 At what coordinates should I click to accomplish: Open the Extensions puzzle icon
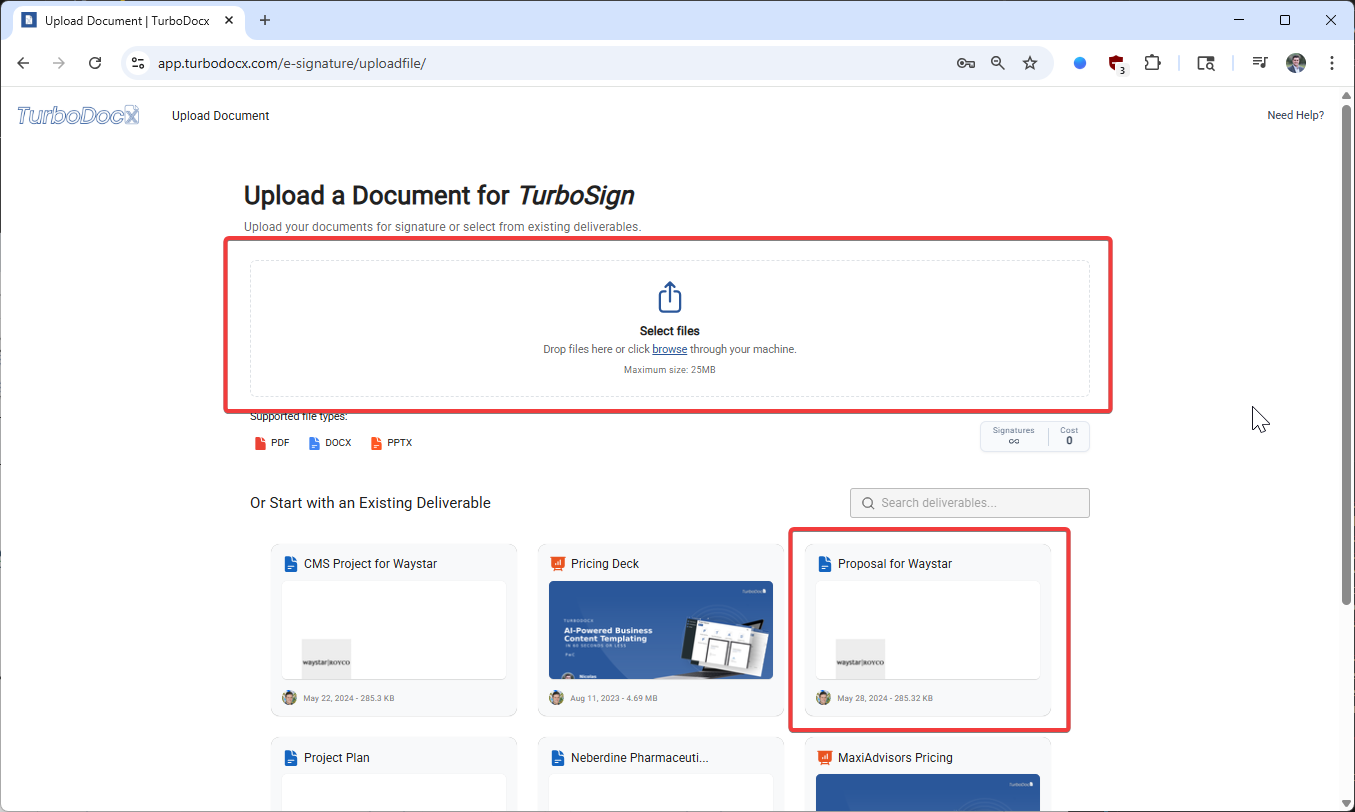pos(1153,63)
